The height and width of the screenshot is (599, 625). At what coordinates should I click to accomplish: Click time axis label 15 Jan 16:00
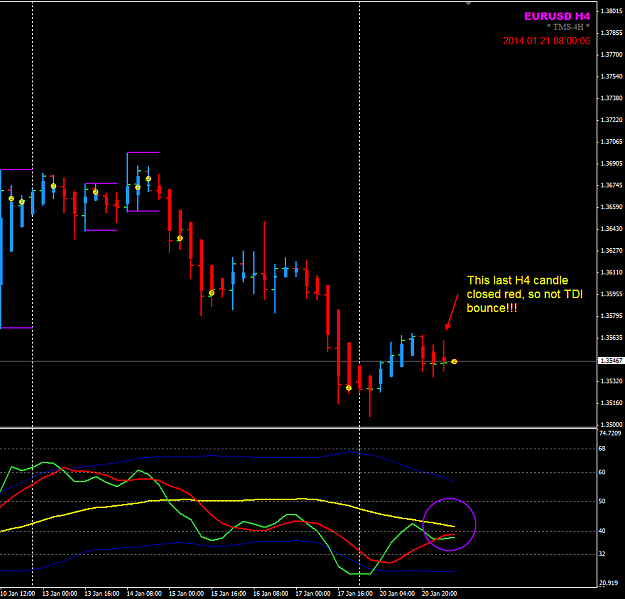pyautogui.click(x=228, y=594)
